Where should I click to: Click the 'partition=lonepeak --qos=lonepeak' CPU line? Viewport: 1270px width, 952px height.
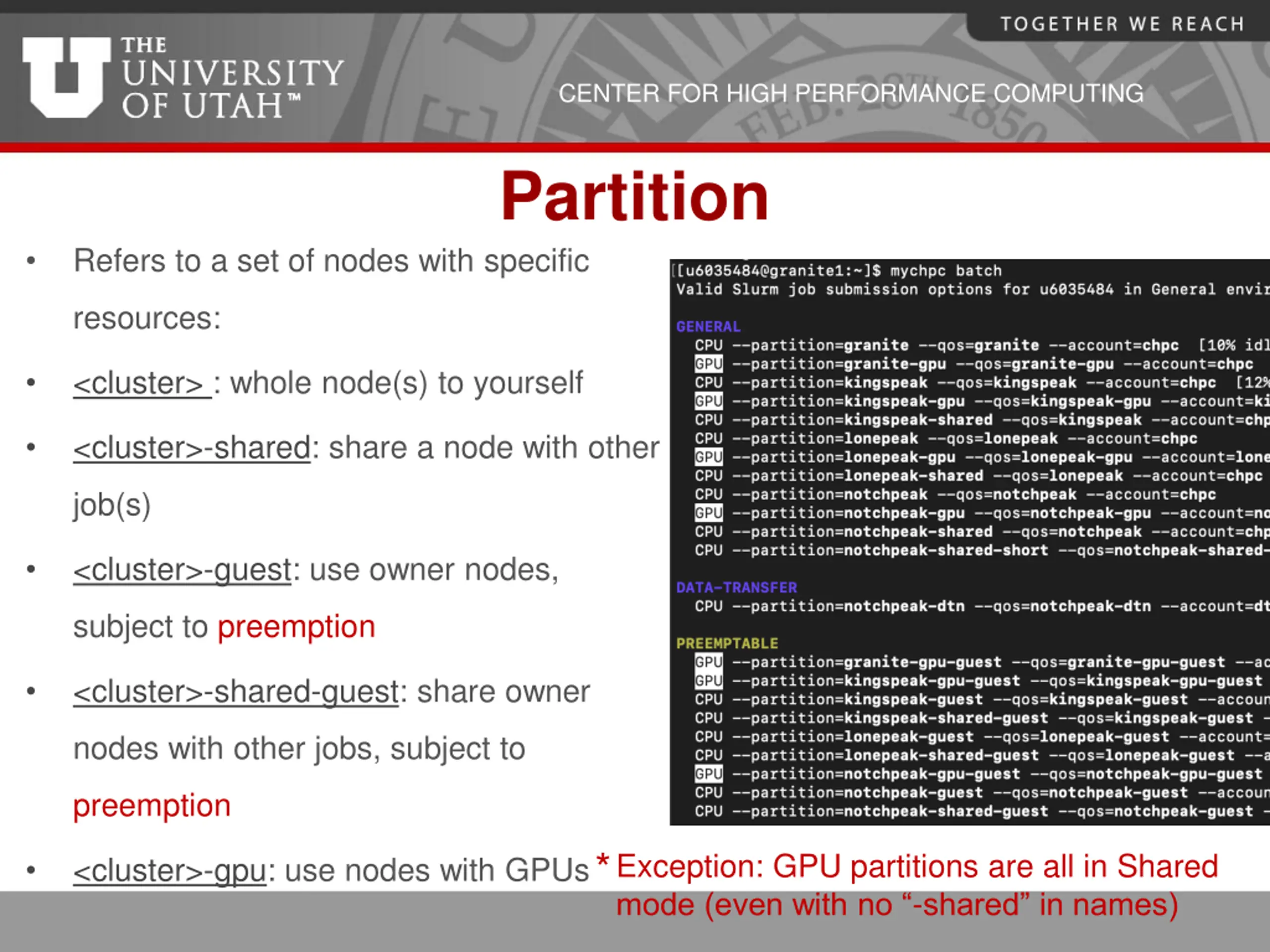946,438
